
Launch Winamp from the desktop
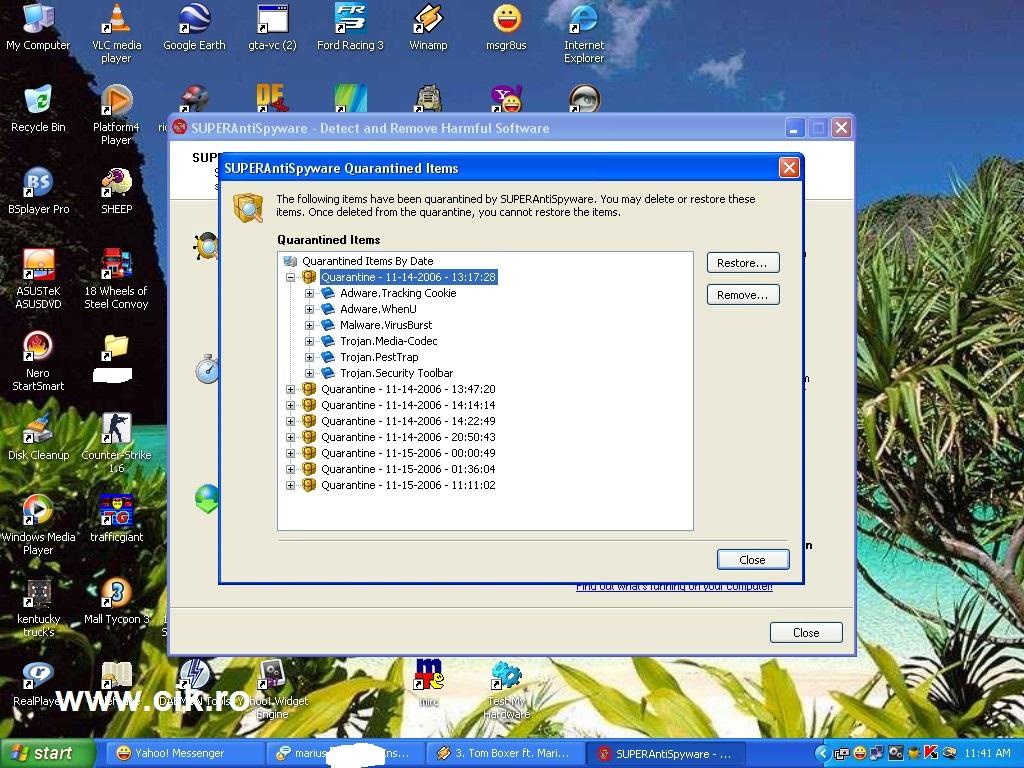pyautogui.click(x=428, y=27)
